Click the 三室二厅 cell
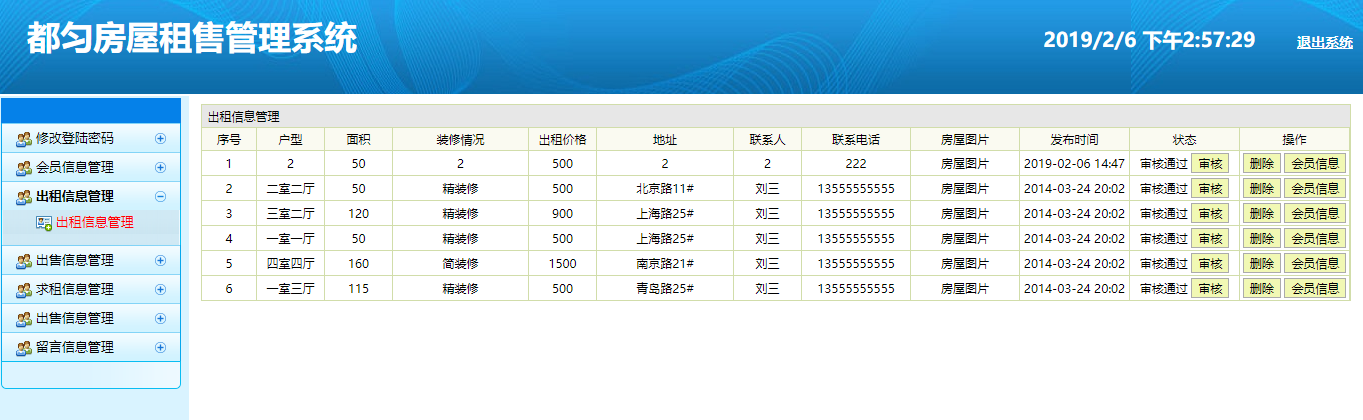The height and width of the screenshot is (420, 1363). pos(290,213)
